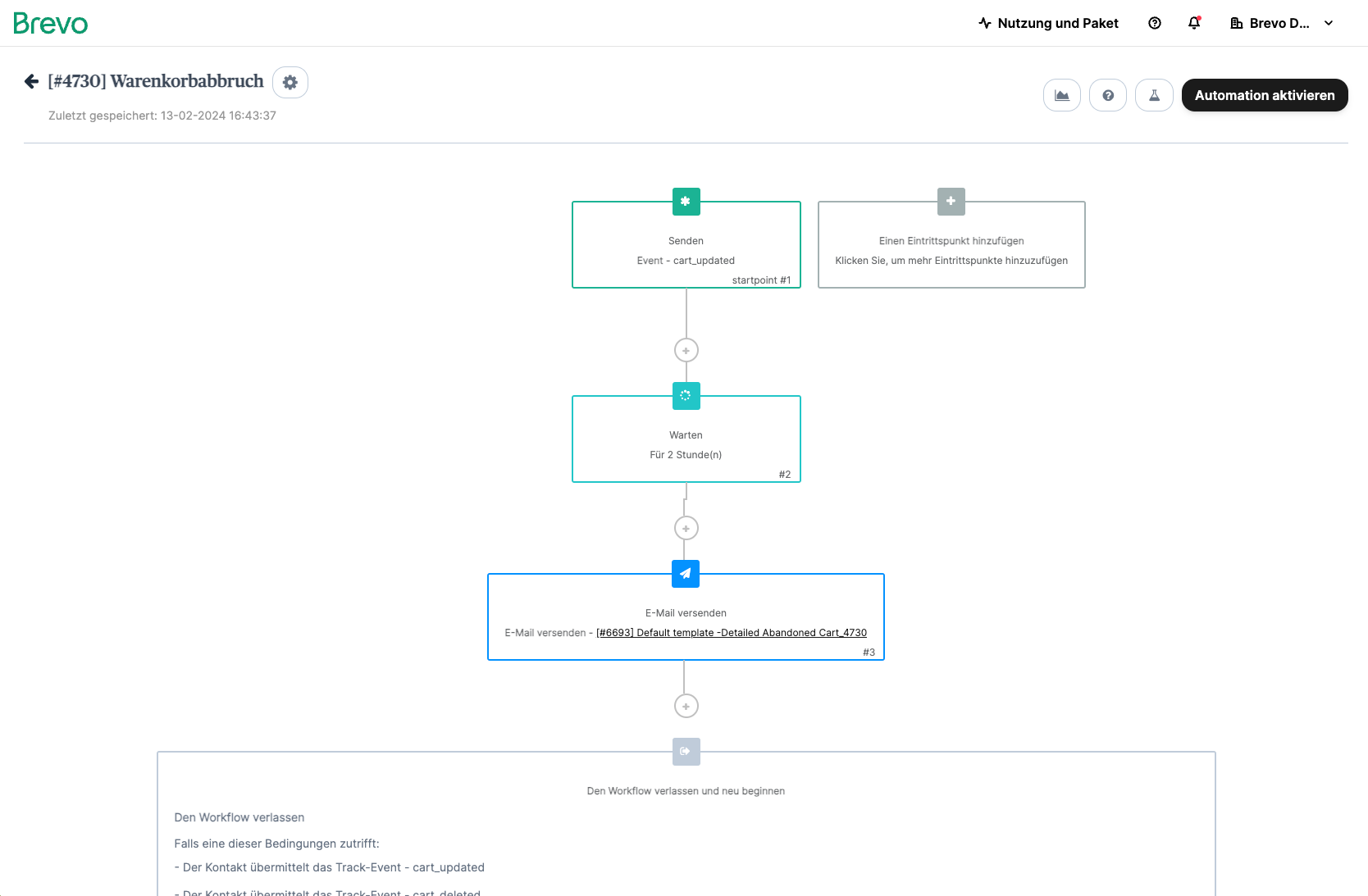This screenshot has width=1368, height=896.
Task: Click the '#2' step label
Action: [x=785, y=475]
